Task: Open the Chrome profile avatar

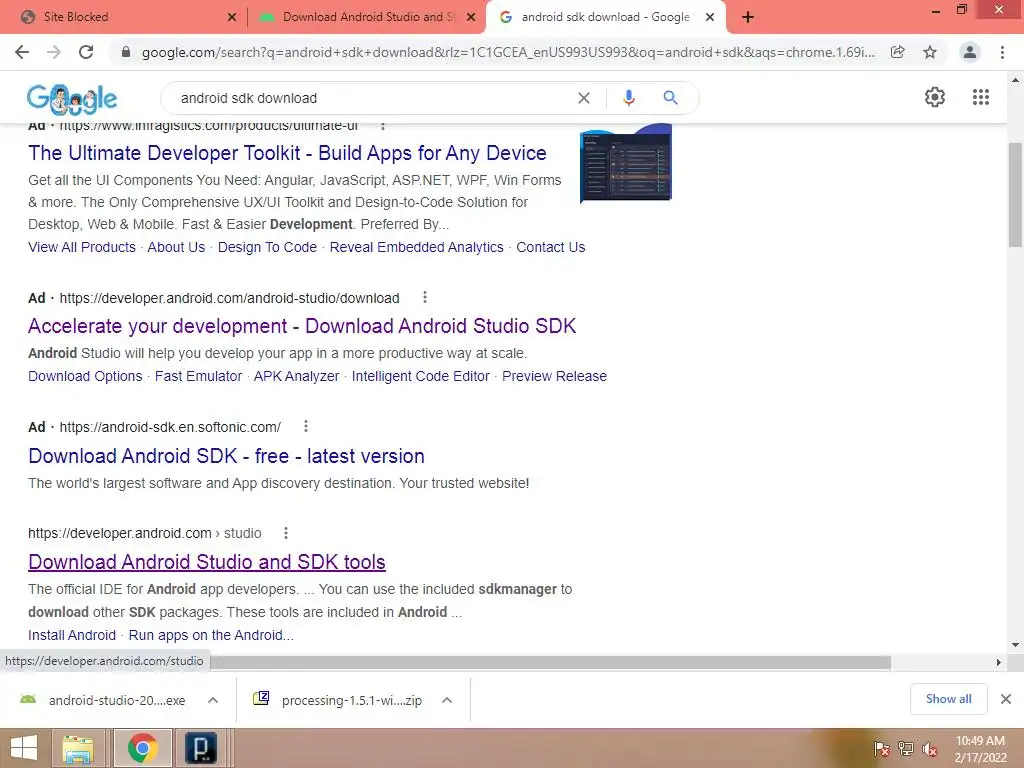Action: (x=970, y=52)
